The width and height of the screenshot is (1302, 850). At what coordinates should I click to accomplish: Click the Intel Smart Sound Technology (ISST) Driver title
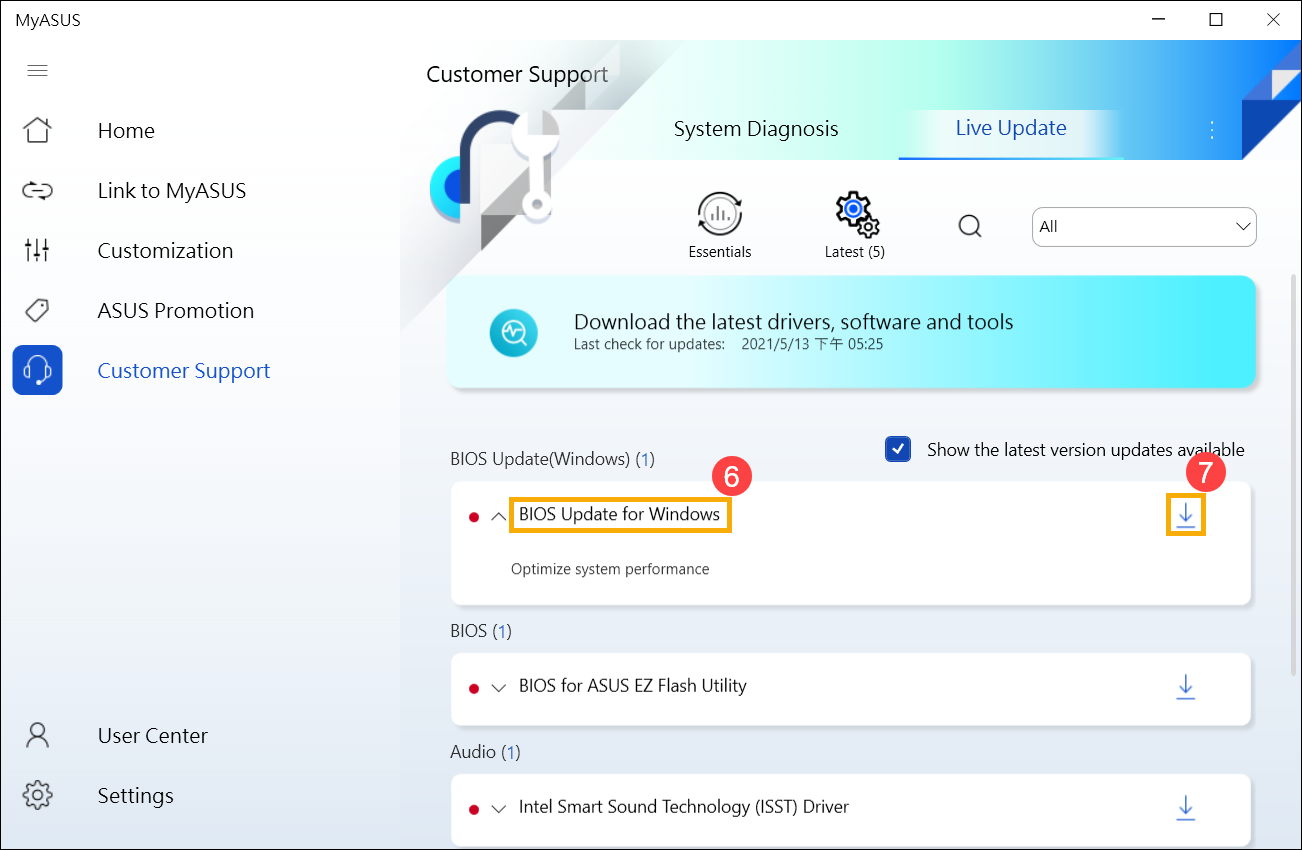684,807
